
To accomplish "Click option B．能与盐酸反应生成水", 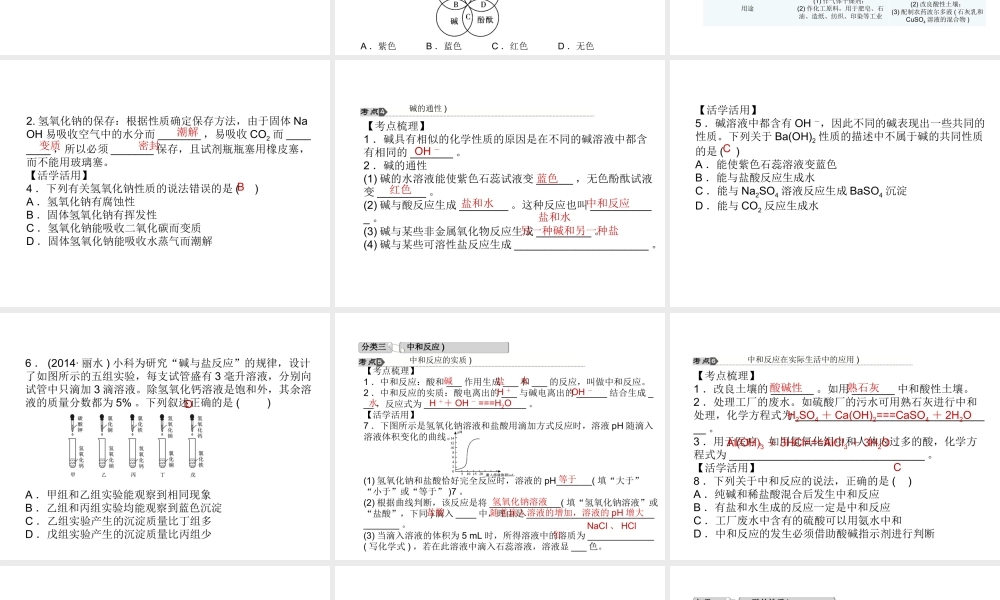I will 754,178.
